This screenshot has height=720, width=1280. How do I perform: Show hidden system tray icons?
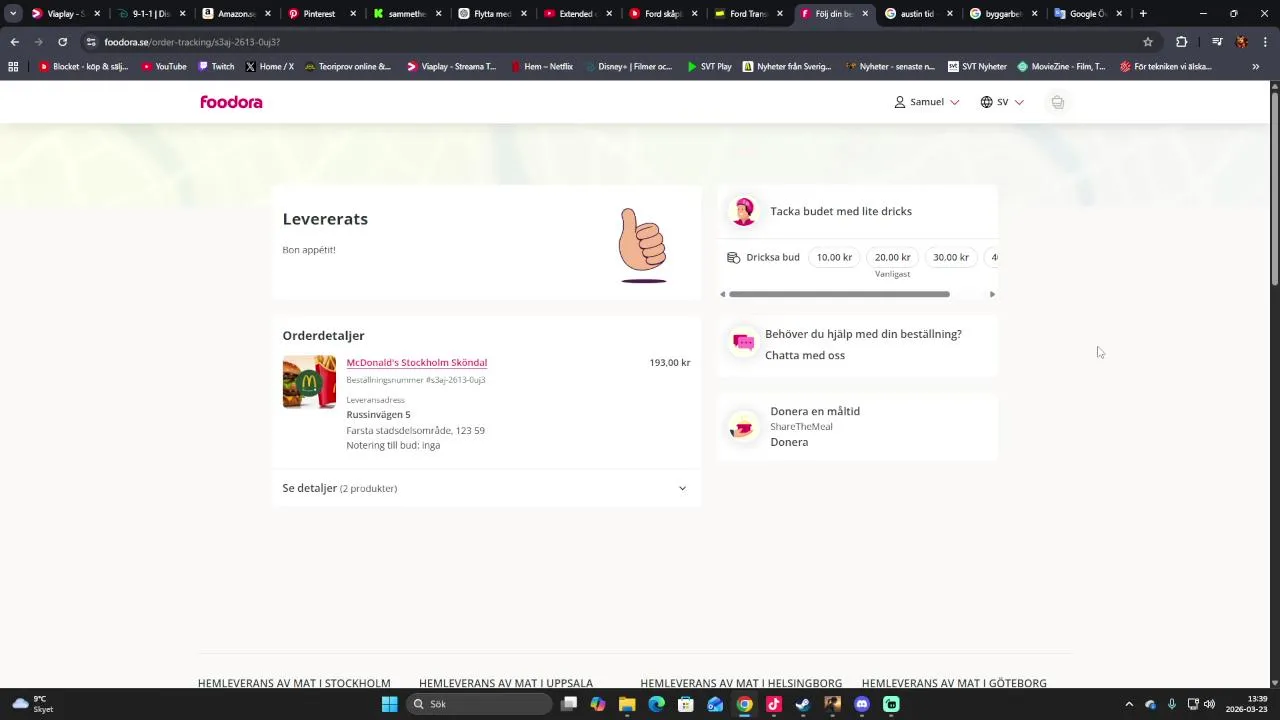pyautogui.click(x=1129, y=704)
